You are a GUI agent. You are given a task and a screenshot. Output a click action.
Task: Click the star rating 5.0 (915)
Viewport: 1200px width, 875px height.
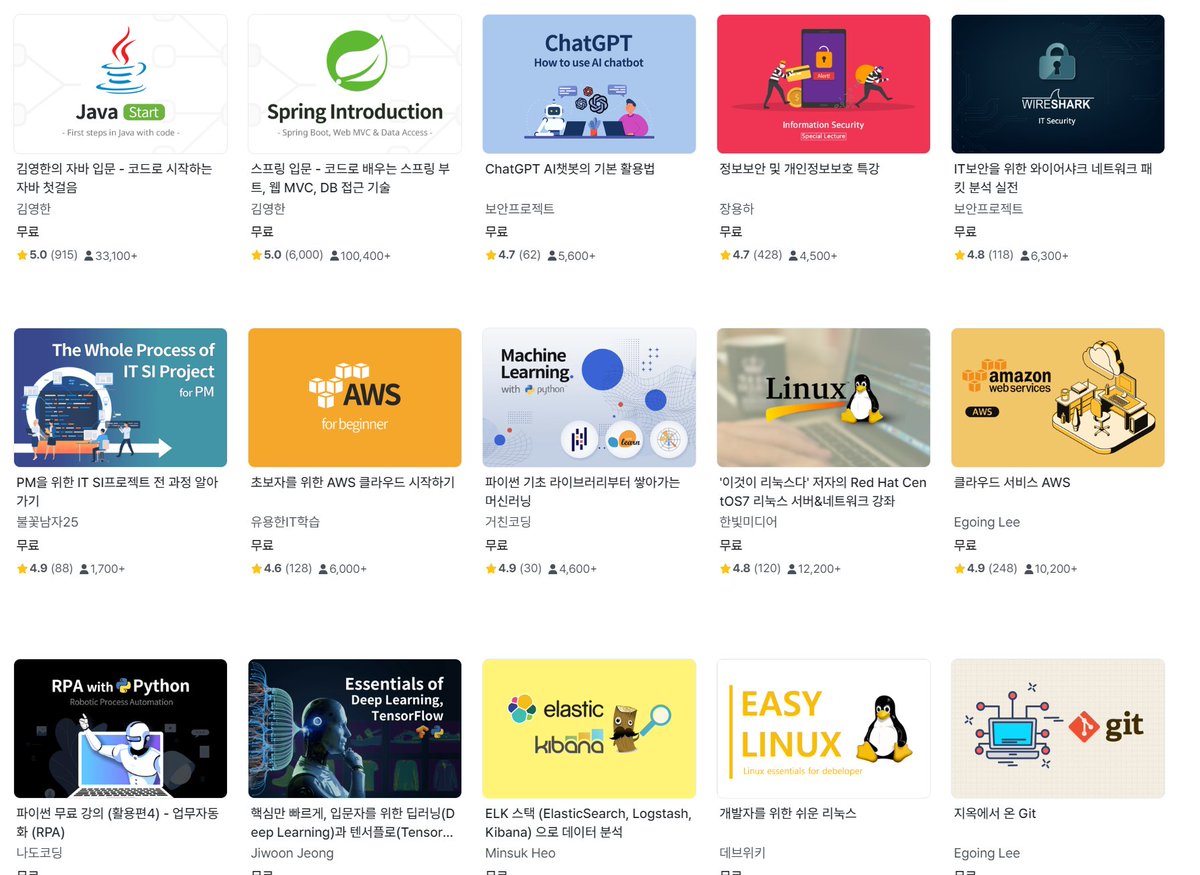[47, 256]
